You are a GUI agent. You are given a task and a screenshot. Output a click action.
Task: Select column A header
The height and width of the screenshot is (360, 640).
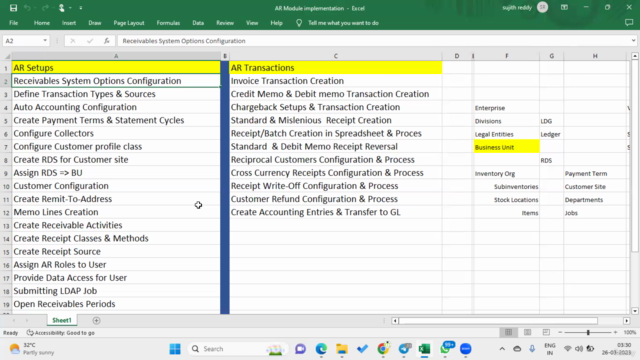coord(116,56)
